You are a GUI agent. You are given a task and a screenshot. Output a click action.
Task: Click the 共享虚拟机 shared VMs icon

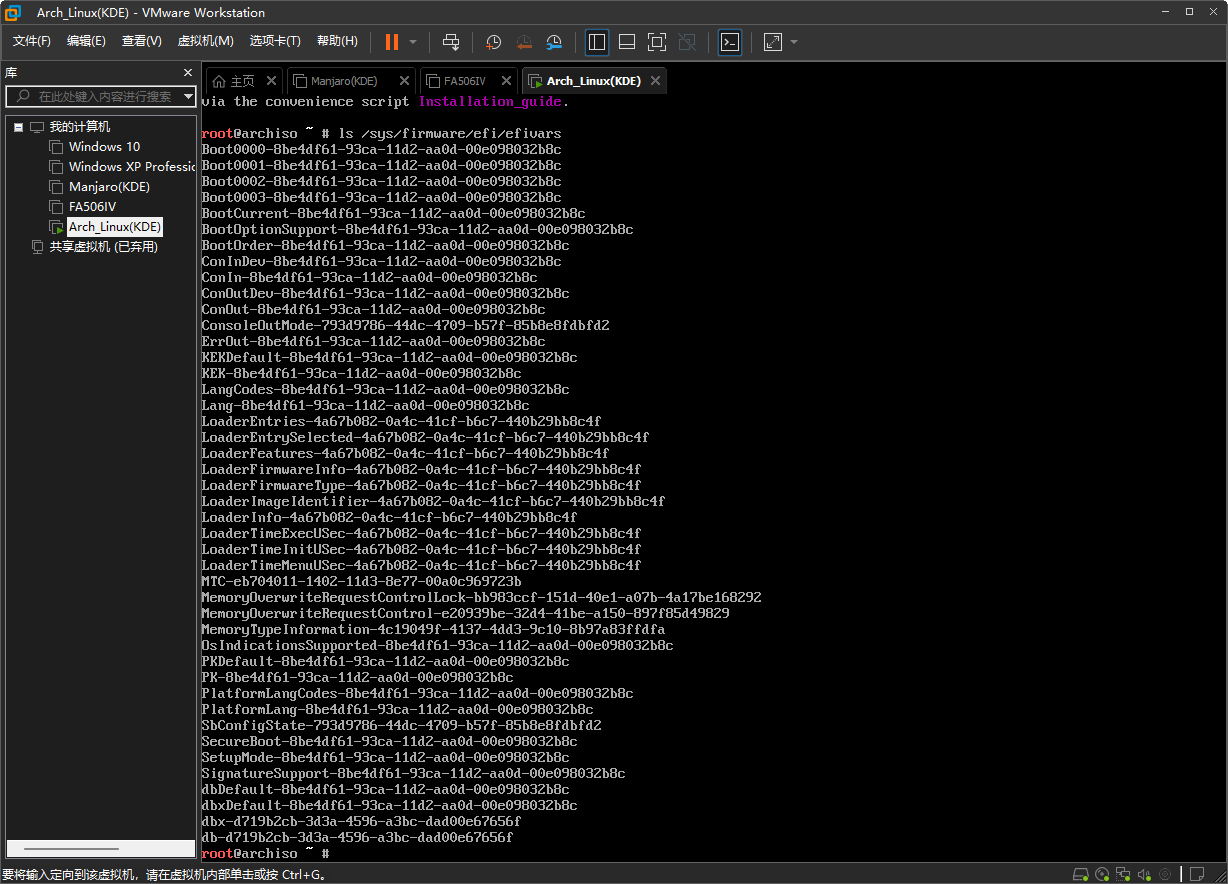38,247
